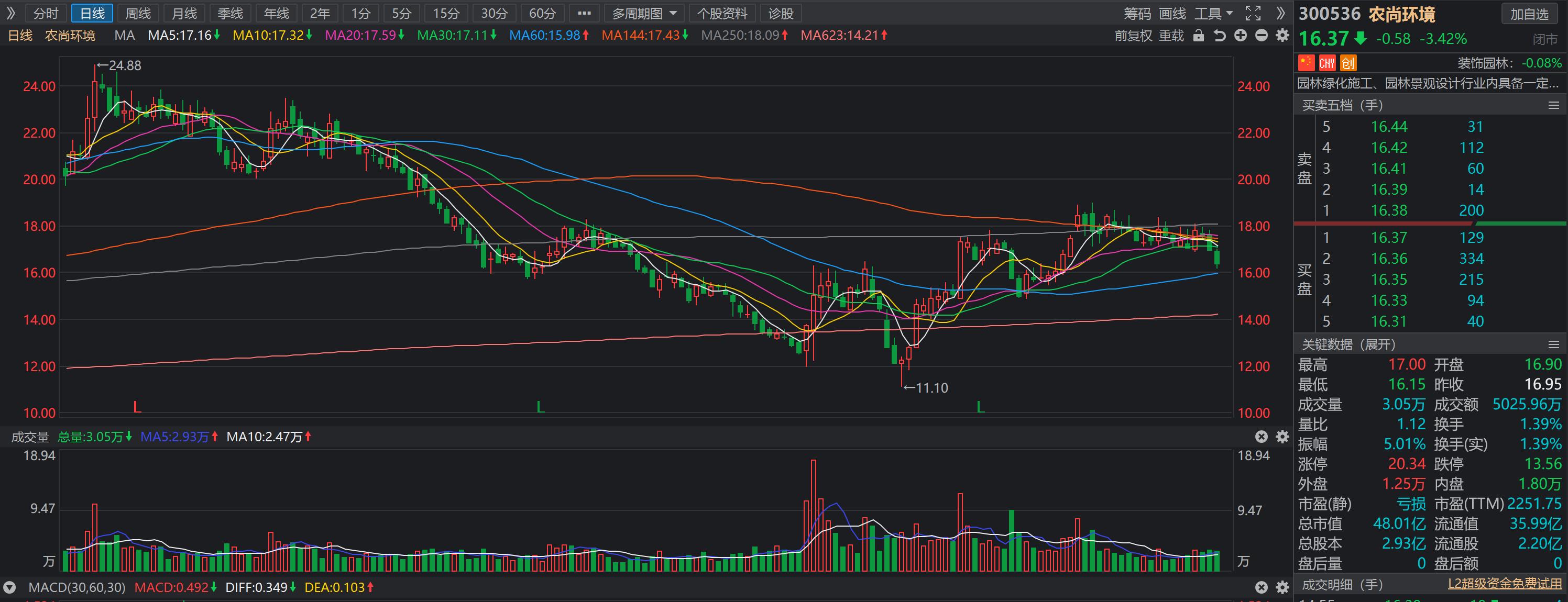1568x602 pixels.
Task: Click the buy-1 price 16.37 in order book
Action: tap(1389, 238)
